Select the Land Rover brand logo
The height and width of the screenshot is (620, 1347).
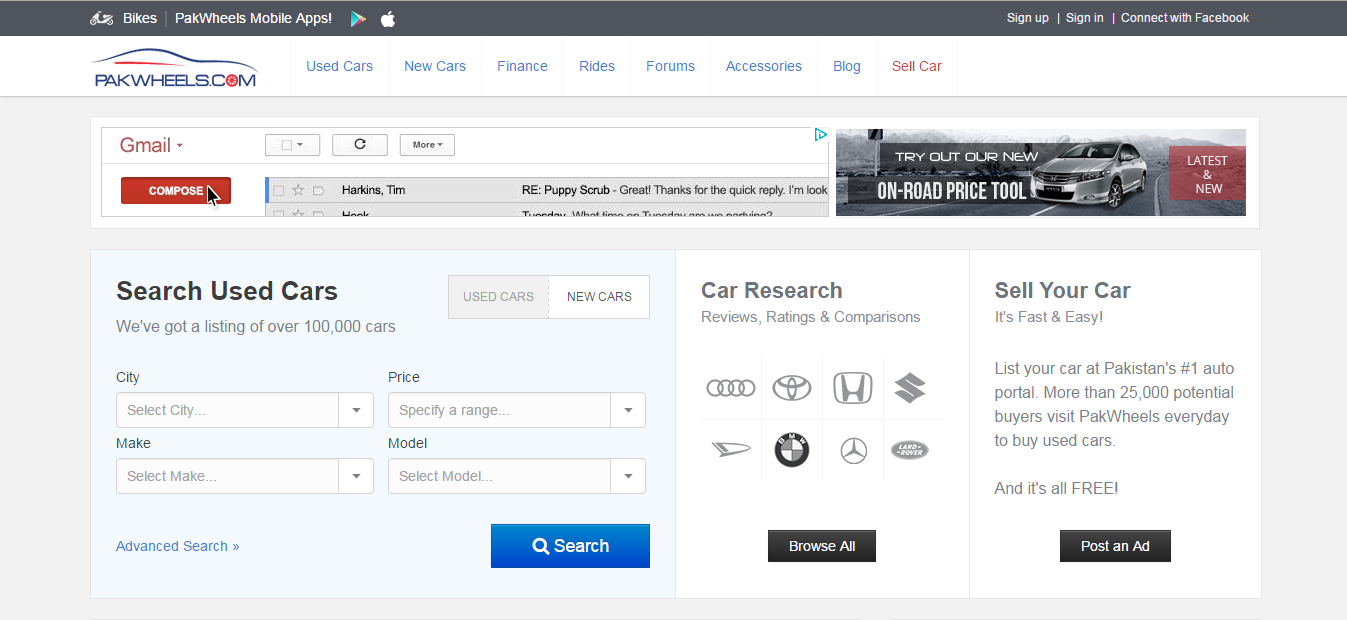pos(910,451)
